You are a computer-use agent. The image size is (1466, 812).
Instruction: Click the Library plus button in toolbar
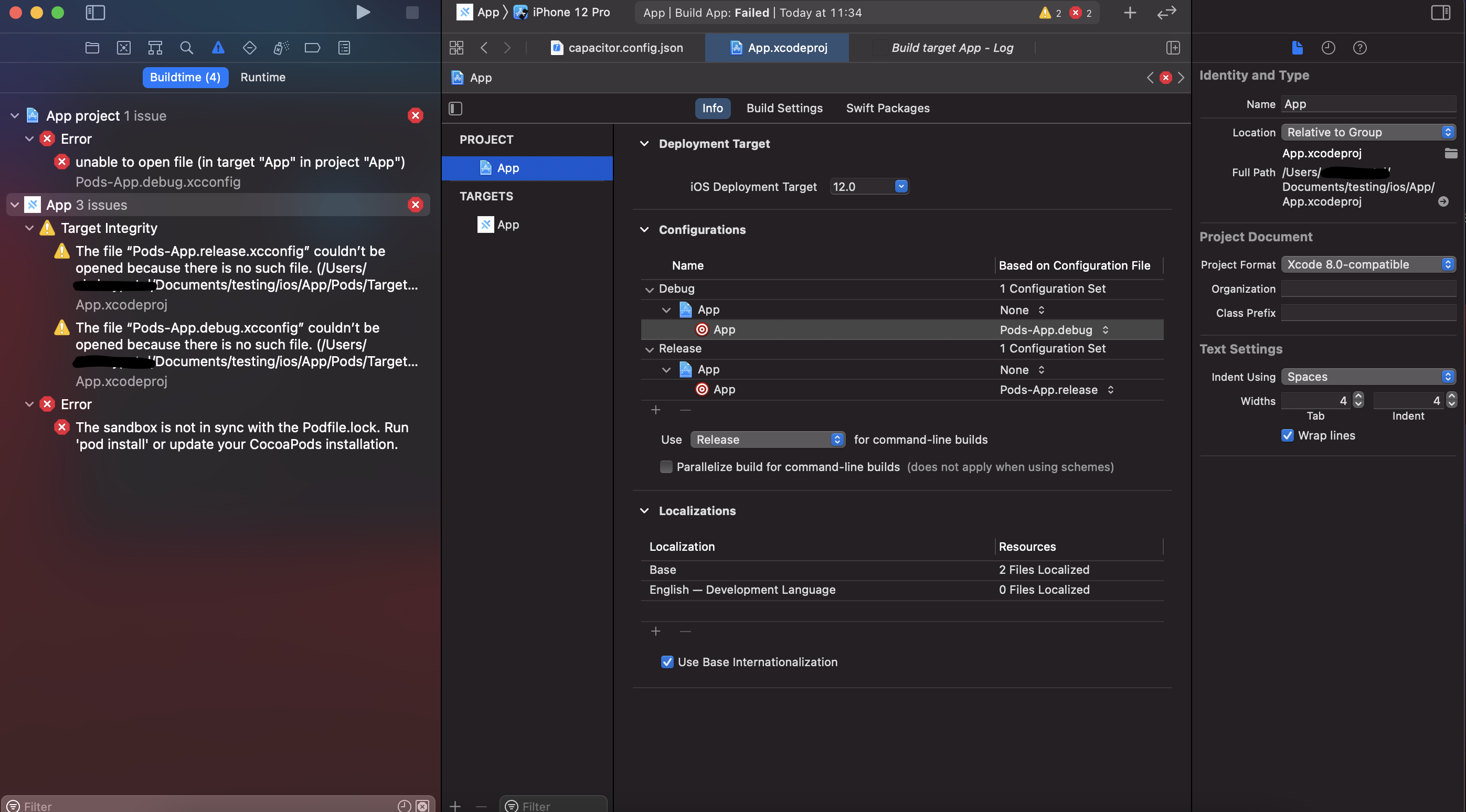(x=1130, y=13)
